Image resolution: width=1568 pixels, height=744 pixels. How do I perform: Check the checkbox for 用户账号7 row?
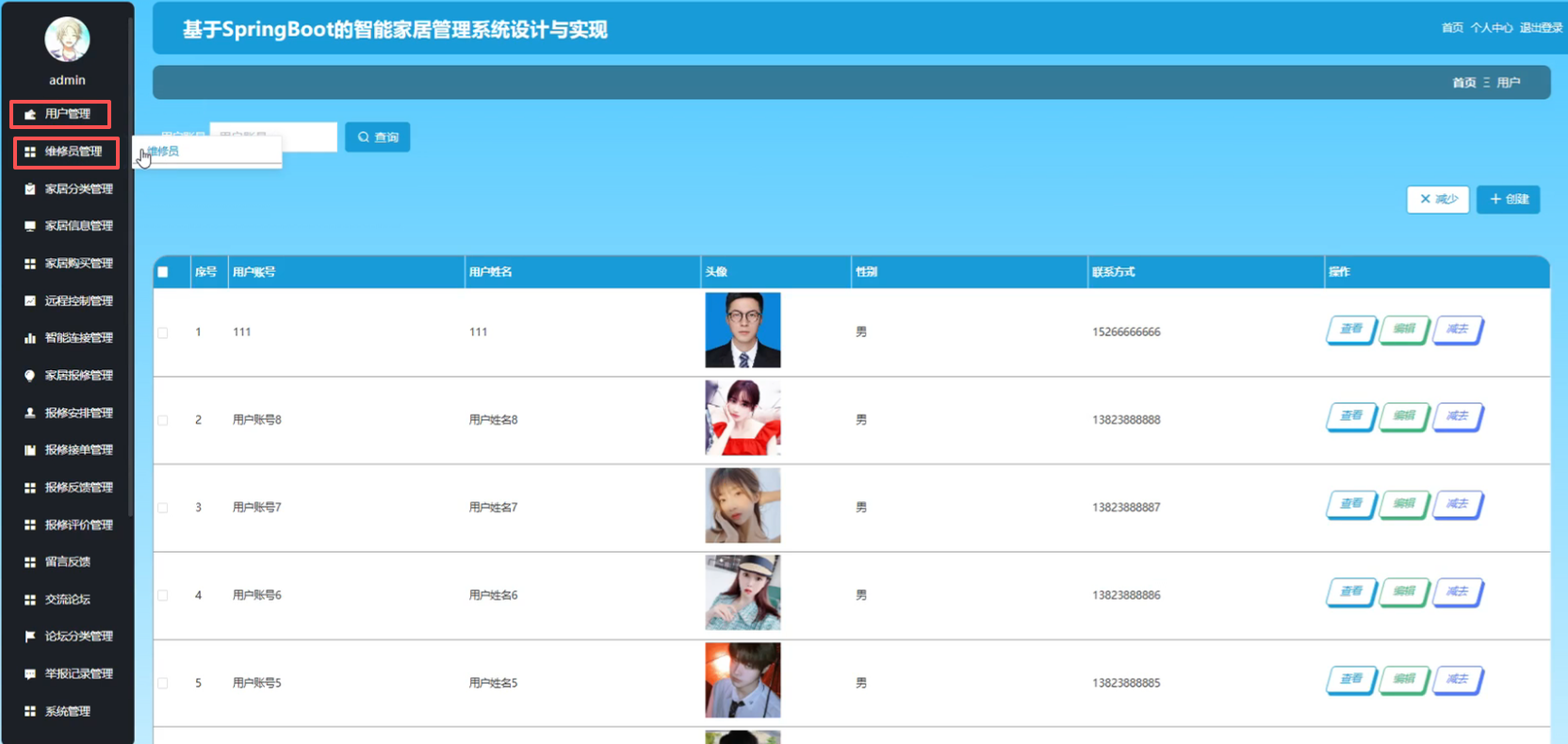point(163,508)
